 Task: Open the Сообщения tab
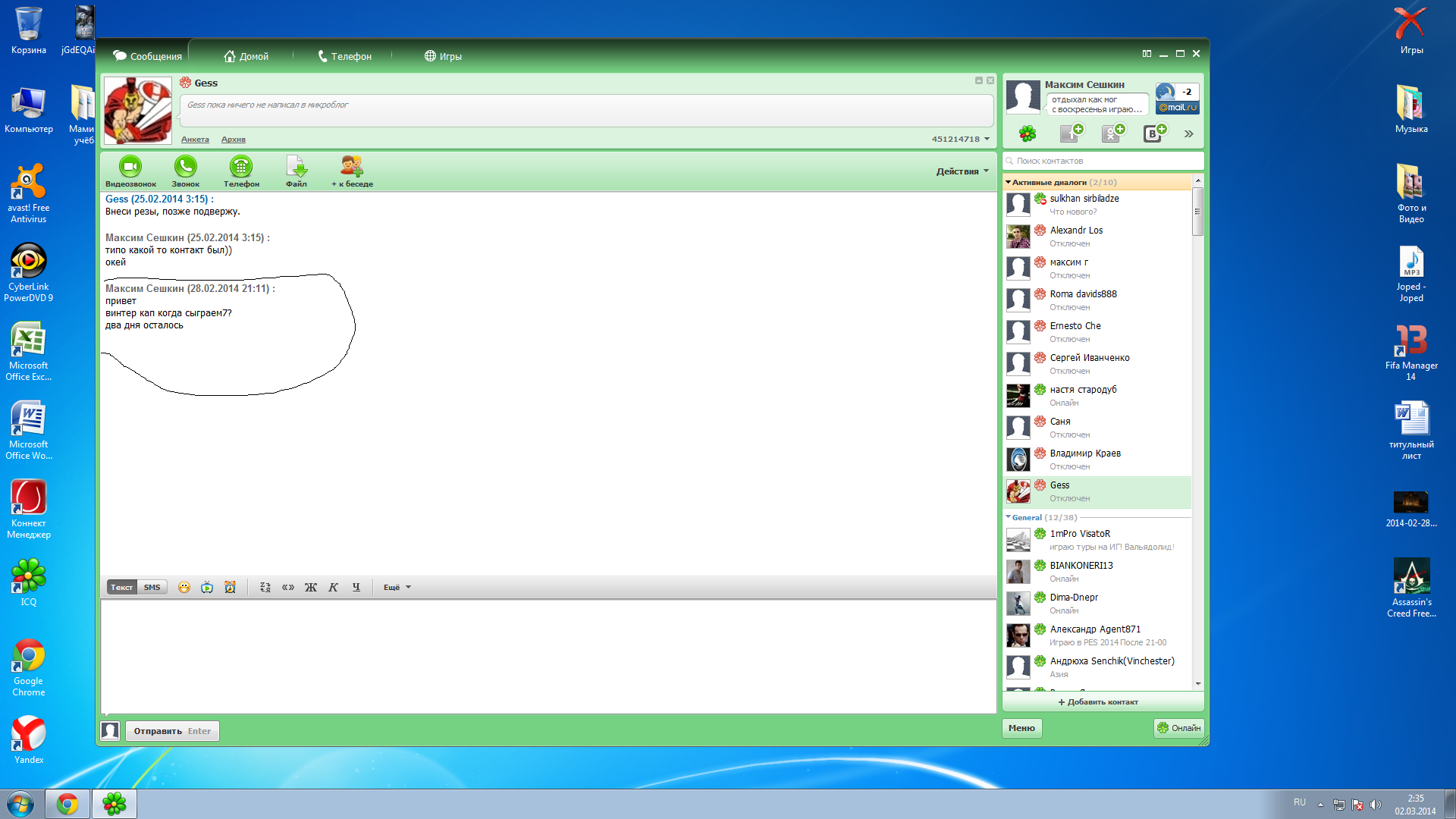[x=147, y=56]
